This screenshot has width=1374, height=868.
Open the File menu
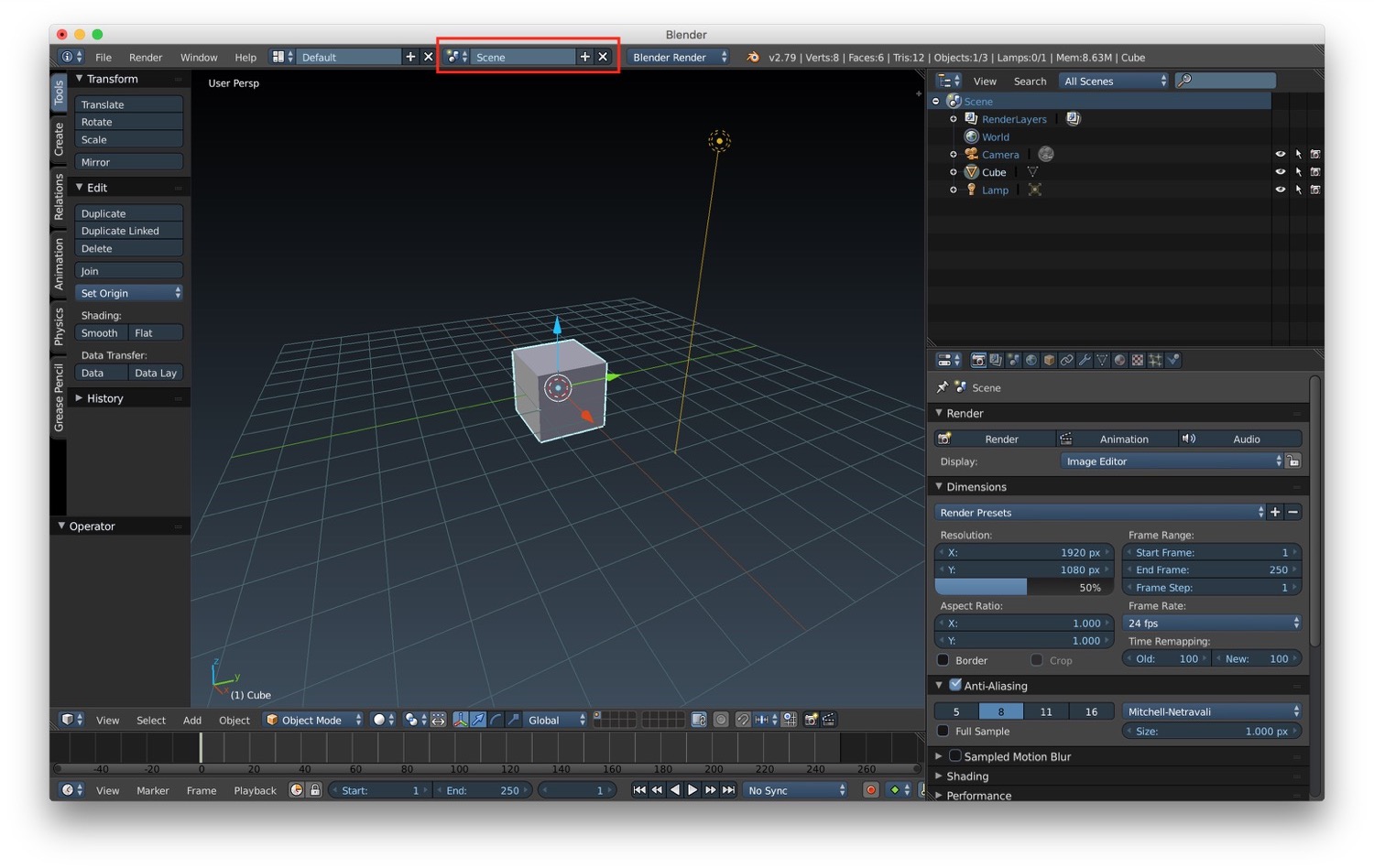104,57
